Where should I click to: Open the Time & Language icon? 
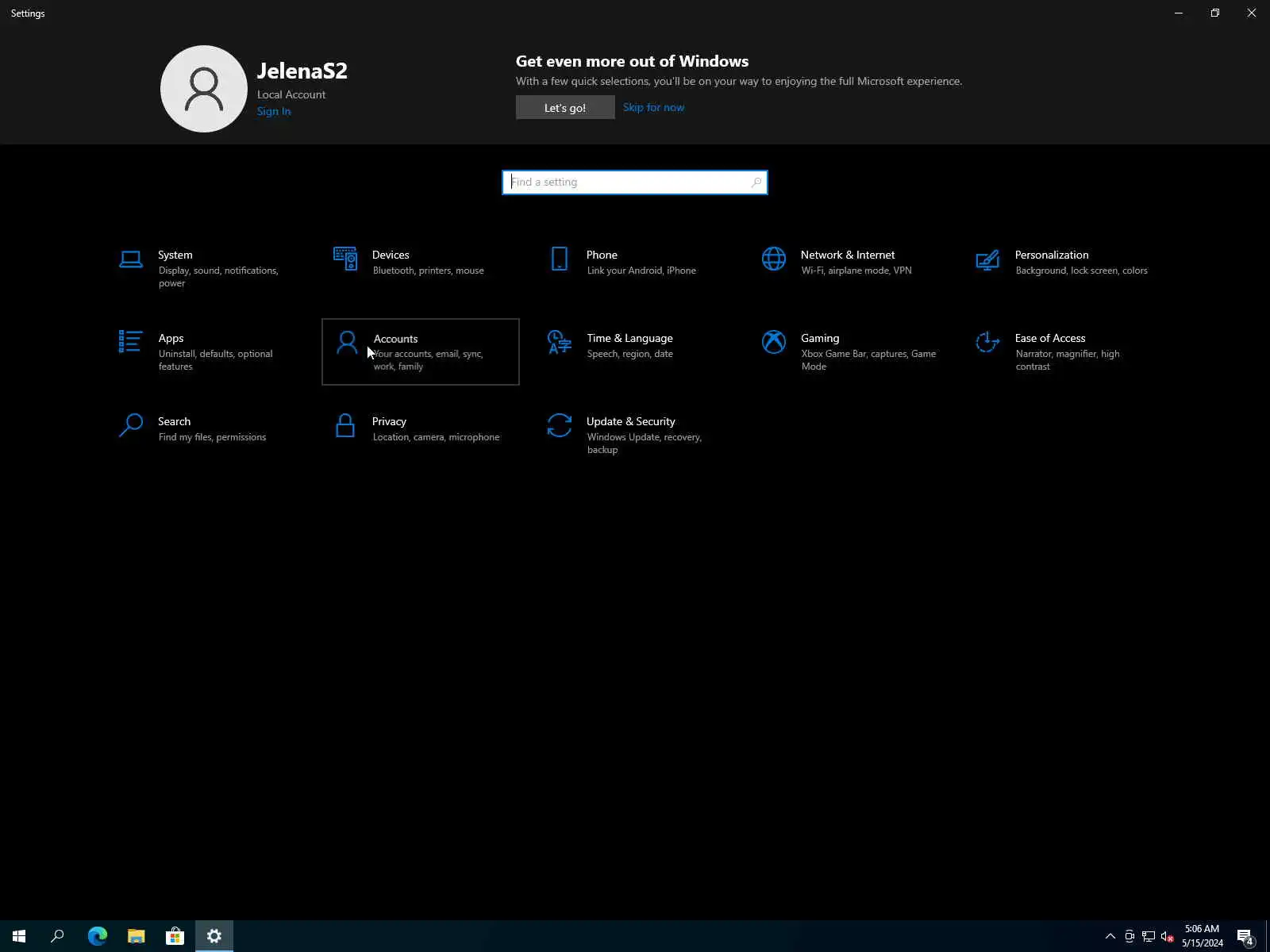point(560,342)
